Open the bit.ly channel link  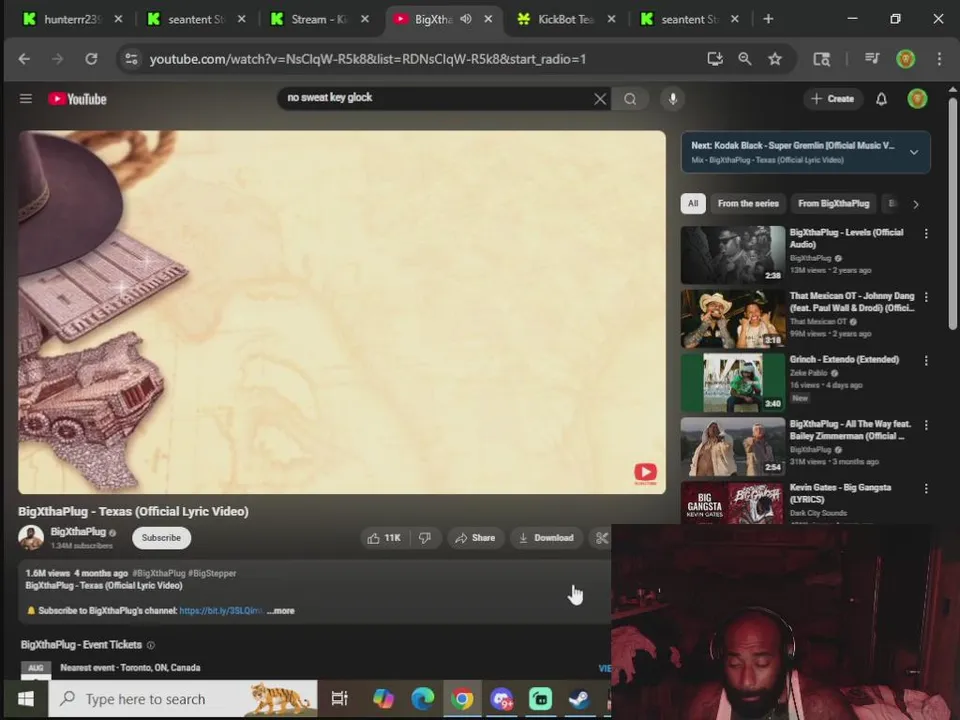[x=221, y=610]
